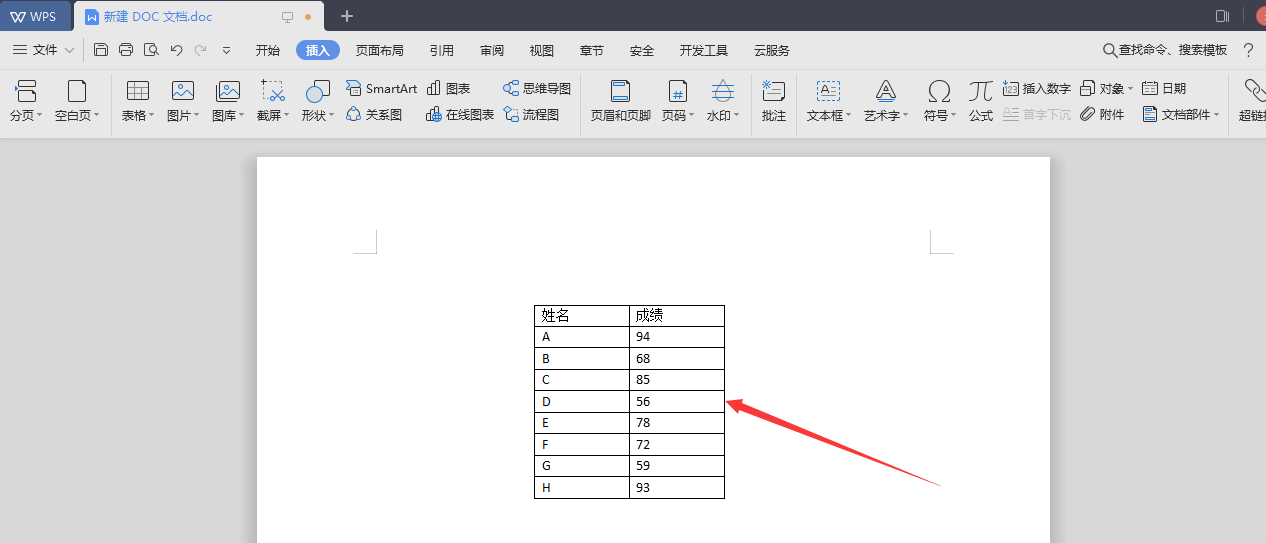Insert a 日期 date
Viewport: 1266px width, 543px height.
coord(1164,89)
